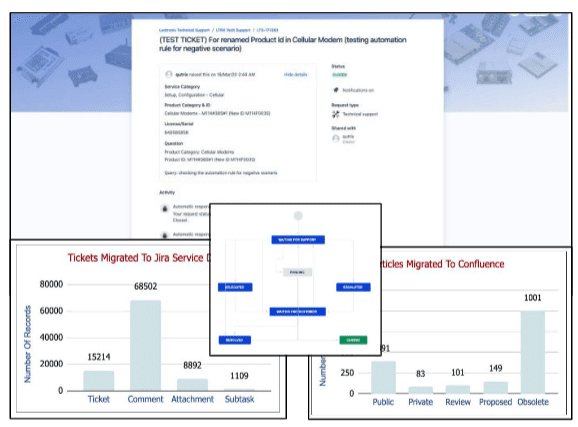Click the second Automatic response activity icon
Viewport: 578px width, 427px height.
coord(165,235)
